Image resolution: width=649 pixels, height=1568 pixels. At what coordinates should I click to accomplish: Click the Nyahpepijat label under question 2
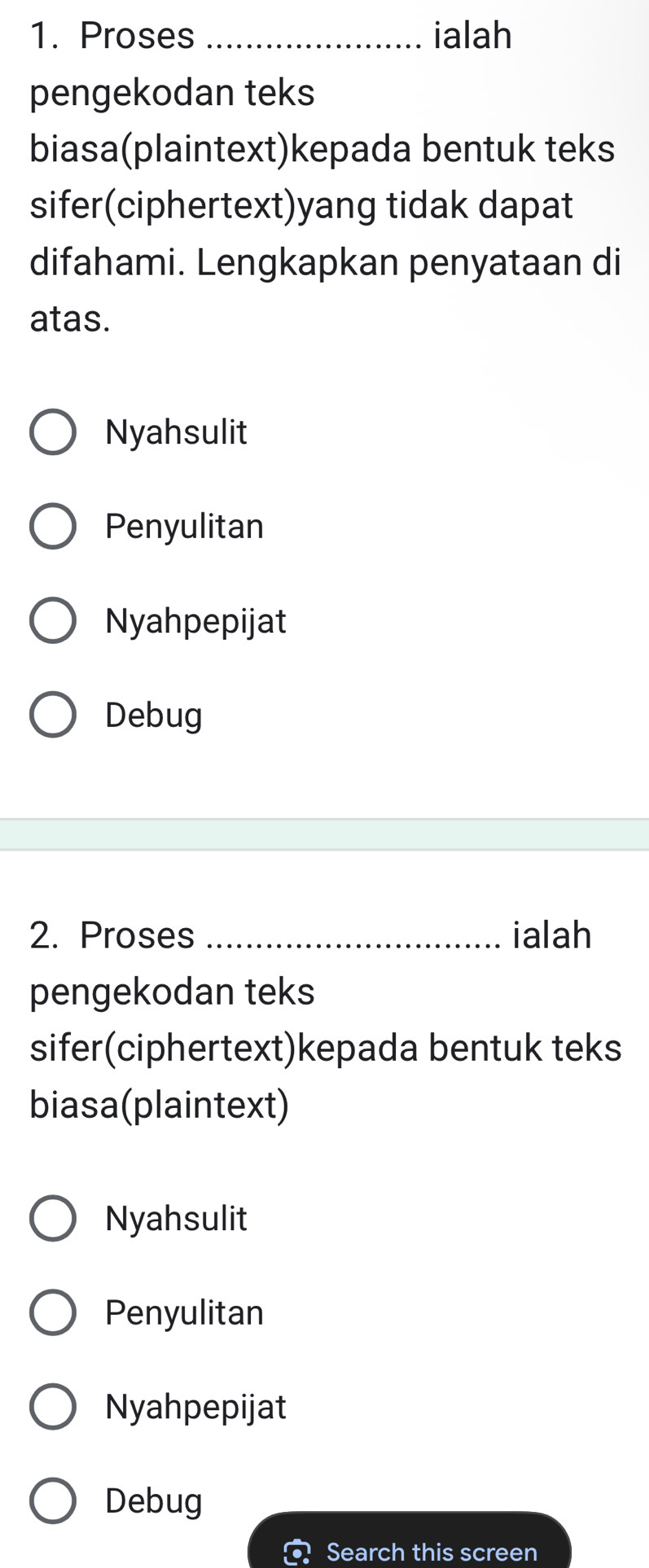click(x=194, y=1407)
